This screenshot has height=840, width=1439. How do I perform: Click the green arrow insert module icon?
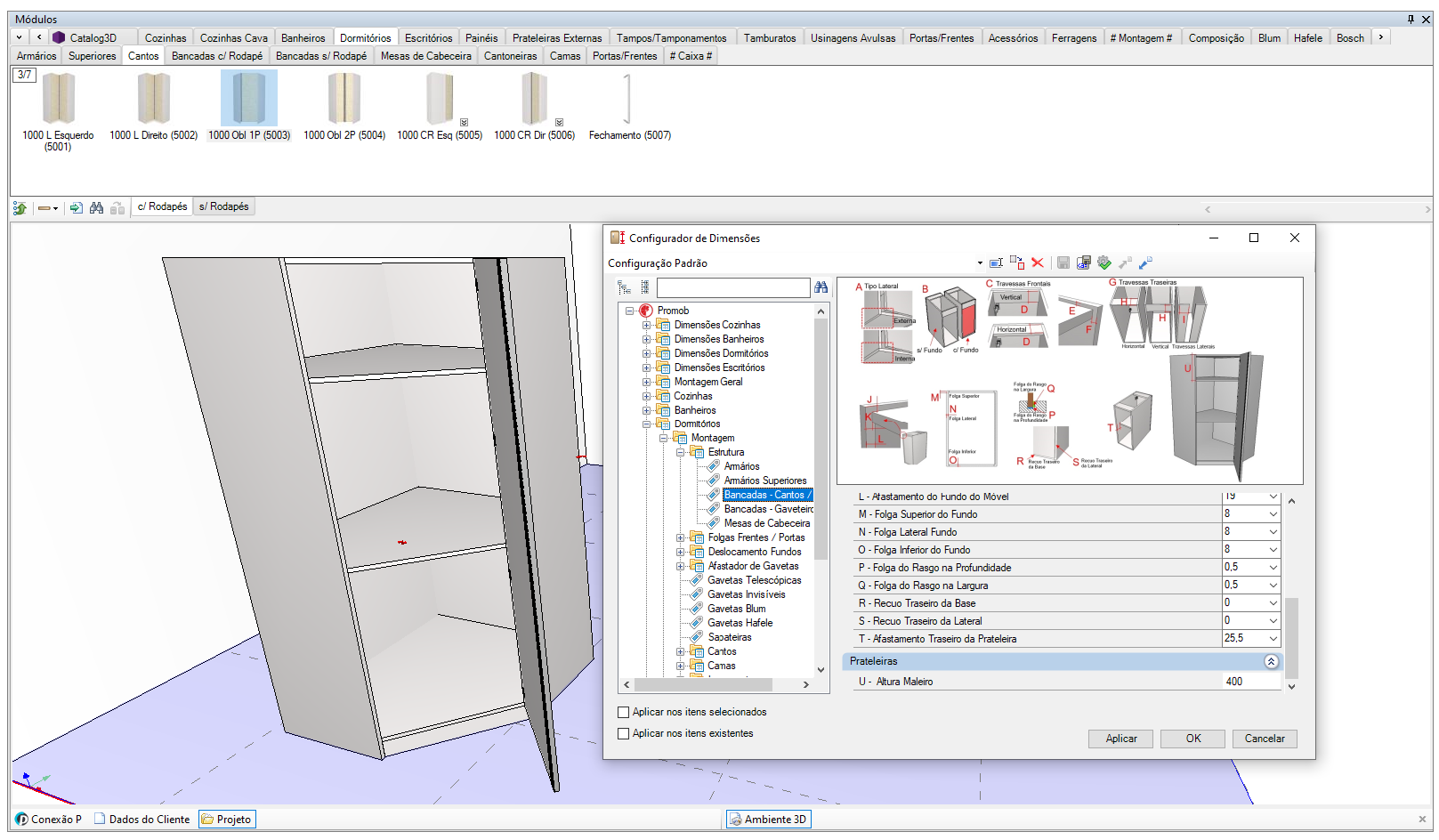pos(76,207)
